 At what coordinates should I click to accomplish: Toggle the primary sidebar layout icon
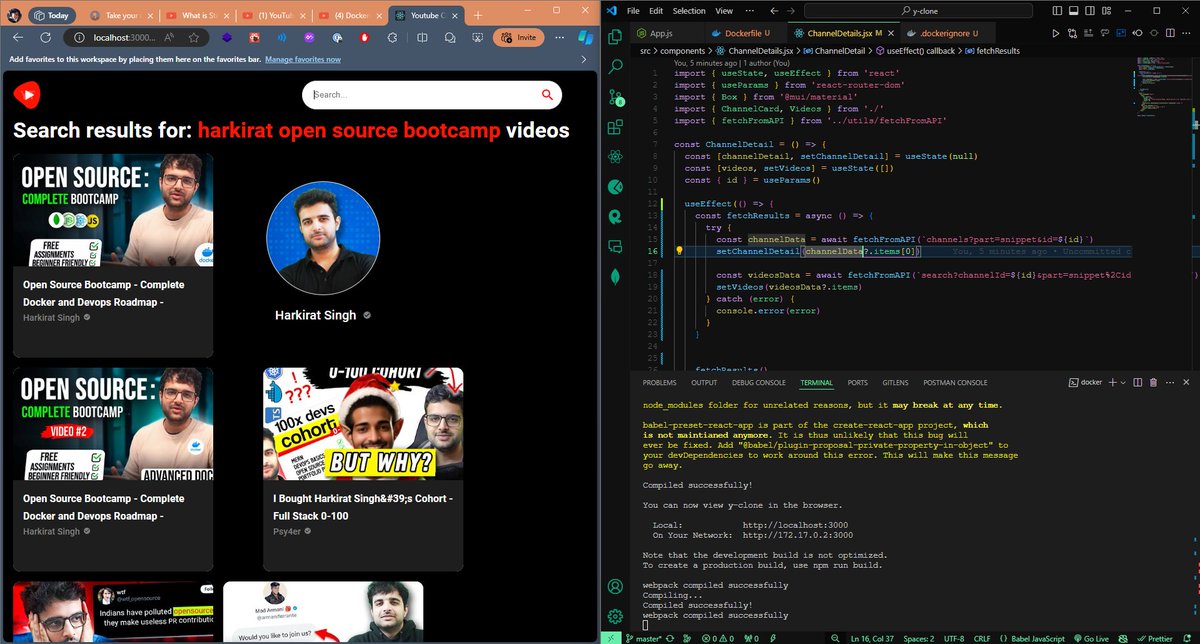point(1058,10)
